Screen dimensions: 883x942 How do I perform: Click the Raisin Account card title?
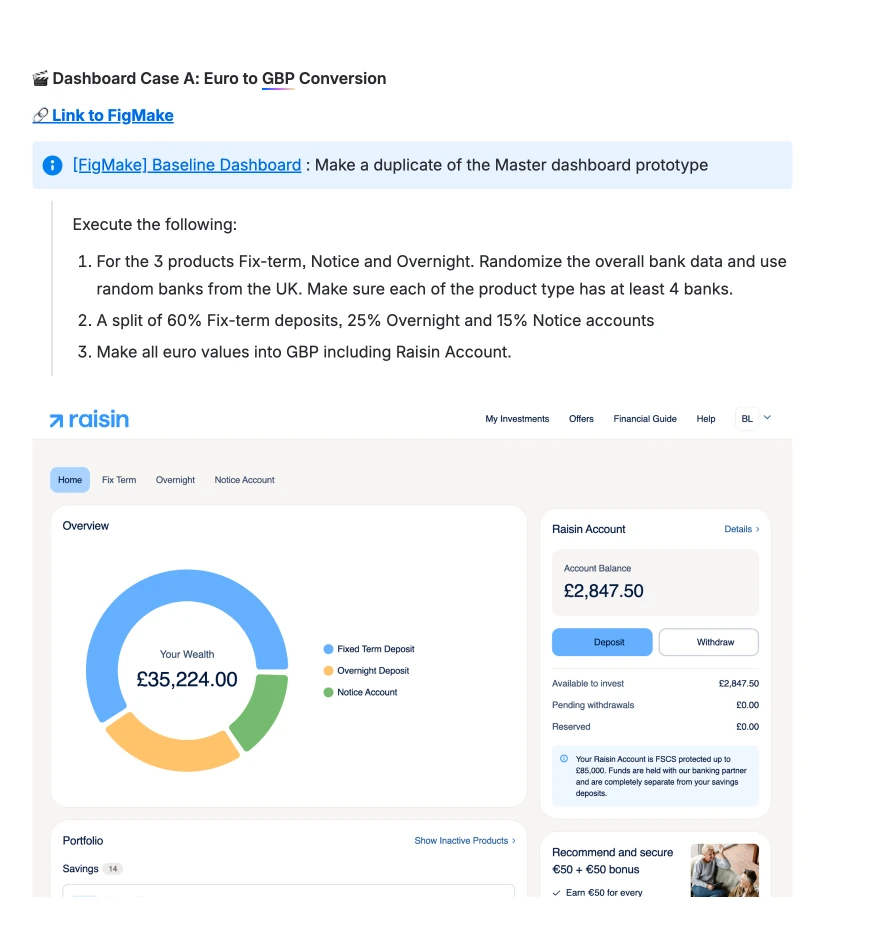[589, 529]
